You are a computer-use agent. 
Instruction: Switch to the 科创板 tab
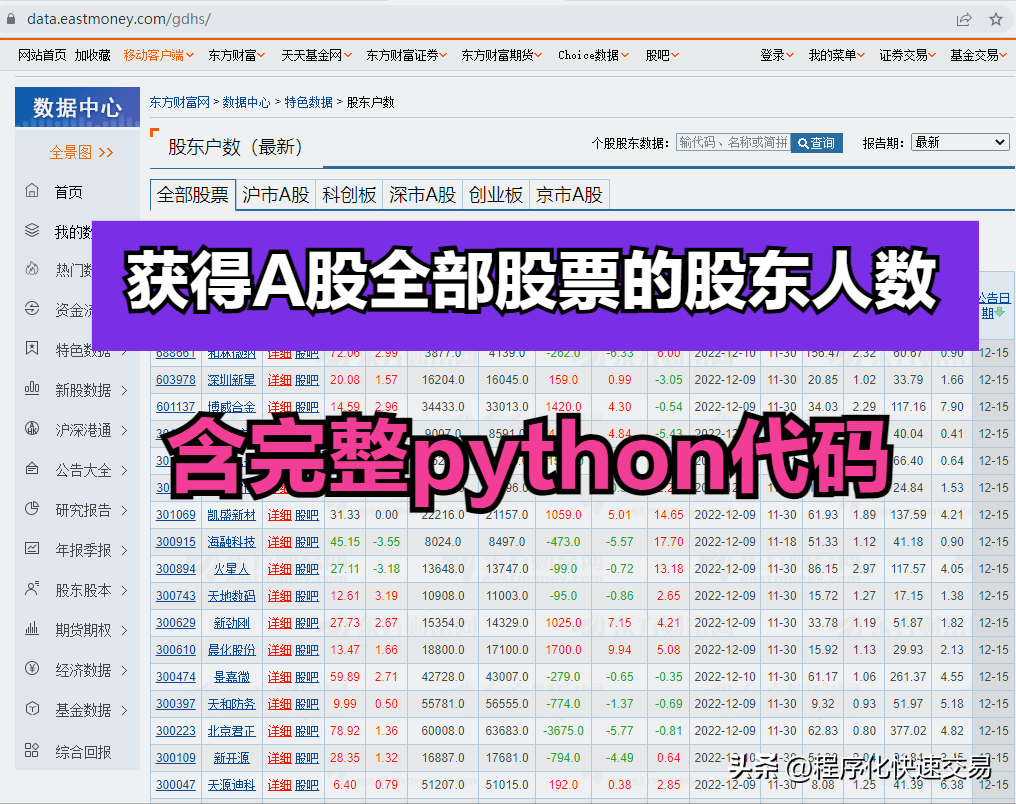(349, 195)
